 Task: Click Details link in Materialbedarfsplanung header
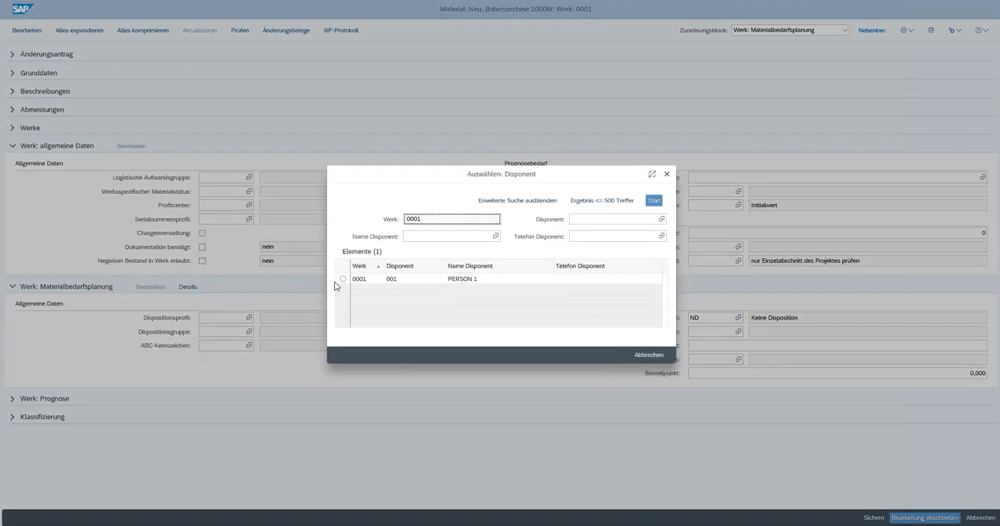[x=188, y=287]
